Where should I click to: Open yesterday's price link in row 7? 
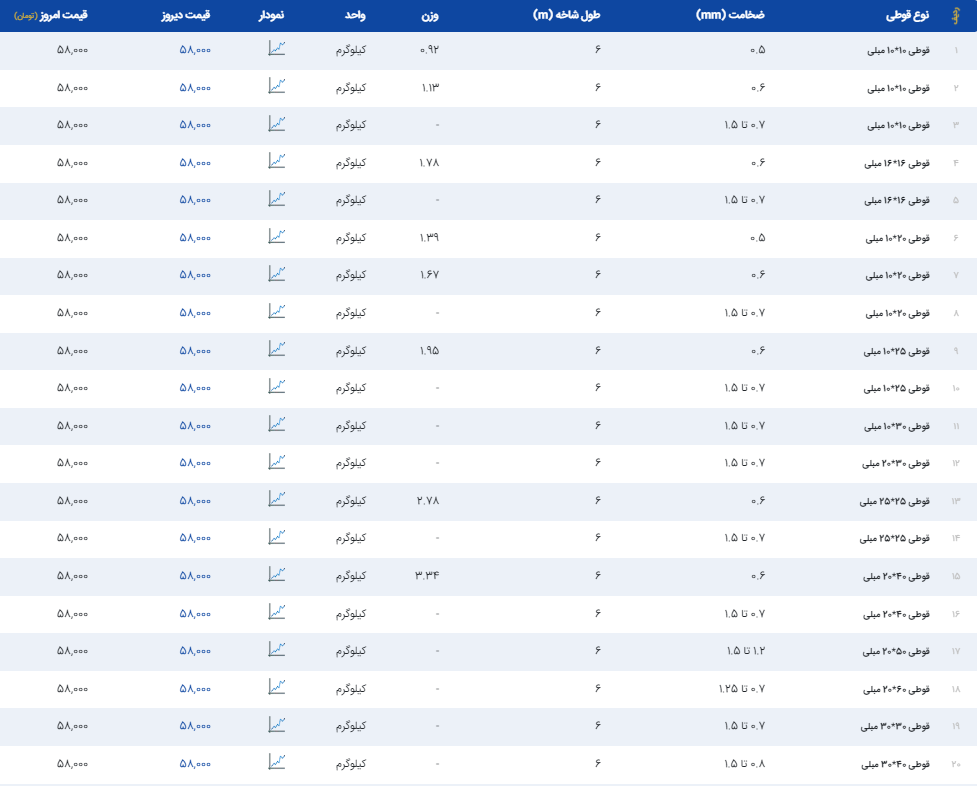[x=195, y=275]
